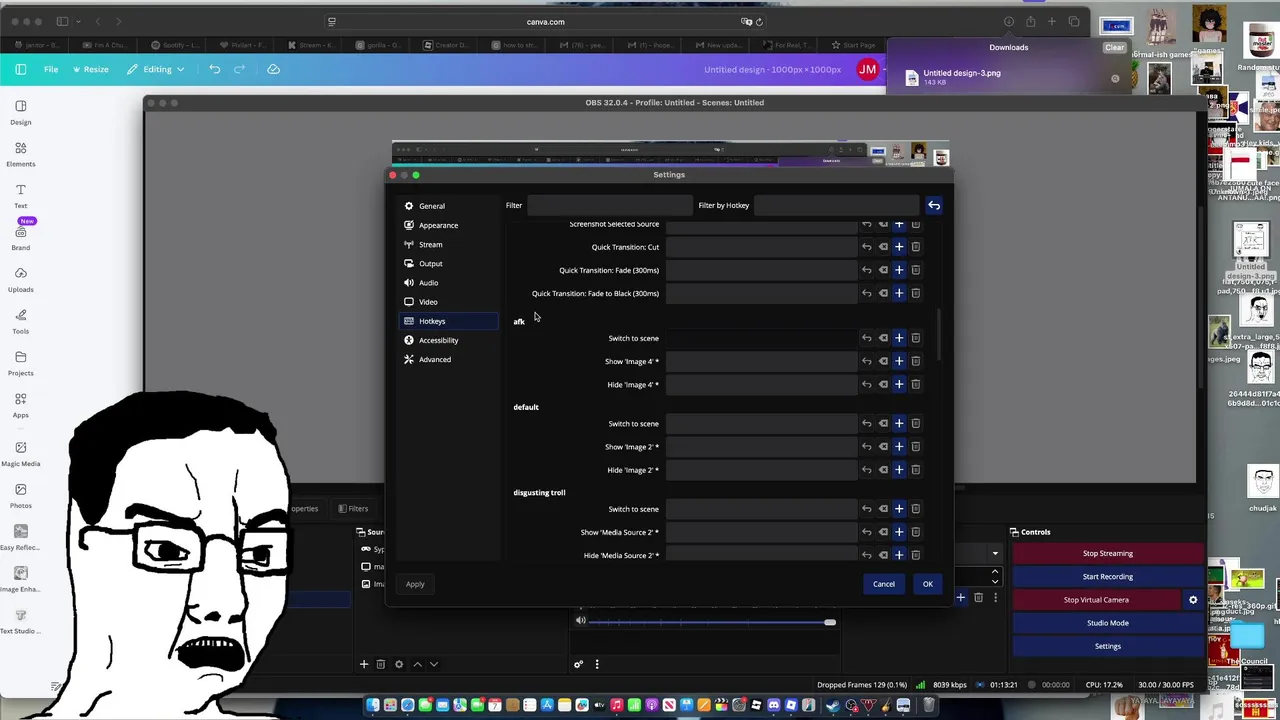This screenshot has width=1280, height=720.
Task: Add hotkey for afk Switch to scene
Action: [x=899, y=338]
